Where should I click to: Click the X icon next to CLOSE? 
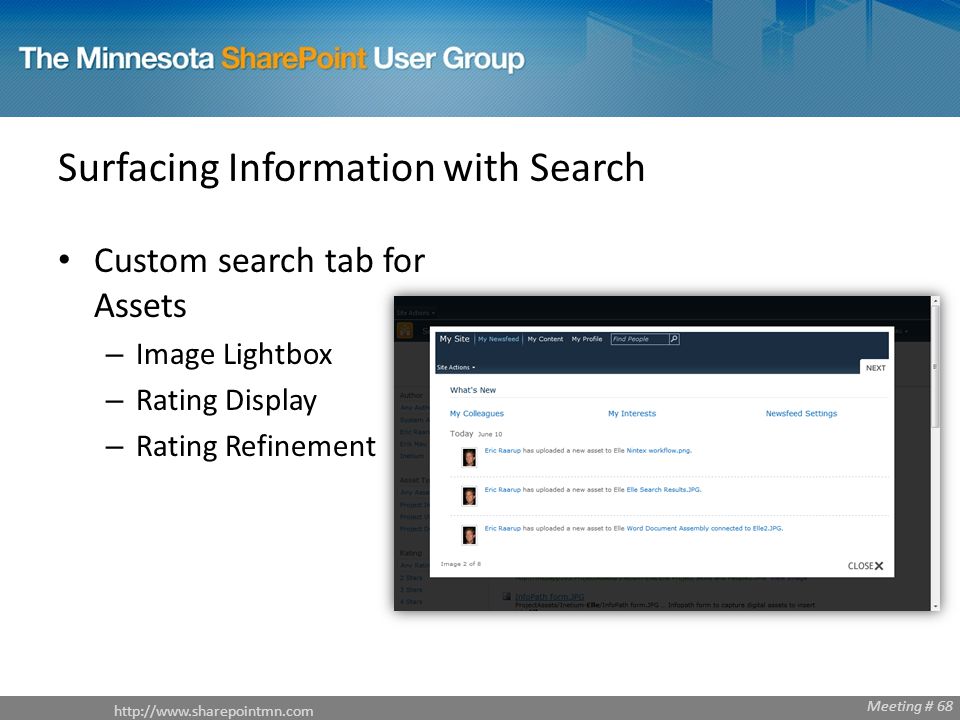pyautogui.click(x=879, y=566)
